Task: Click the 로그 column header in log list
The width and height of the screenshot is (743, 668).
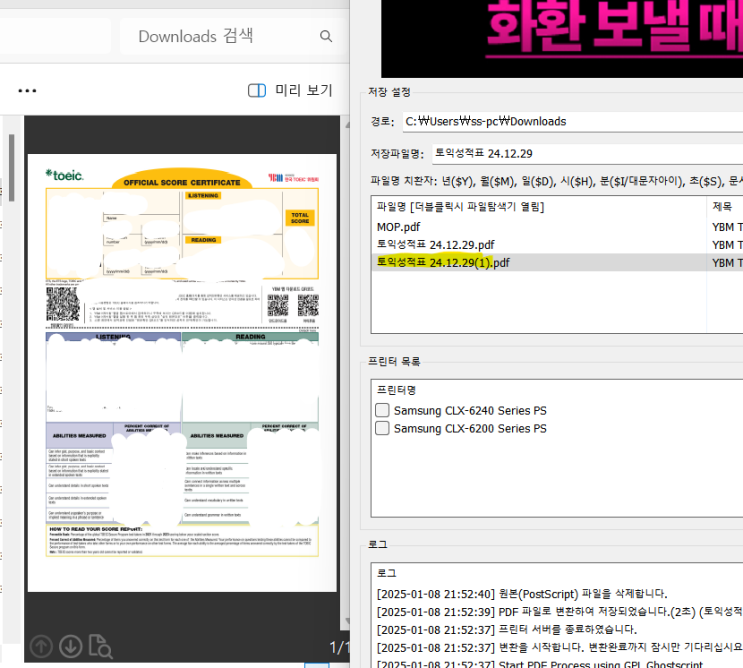Action: coord(557,573)
